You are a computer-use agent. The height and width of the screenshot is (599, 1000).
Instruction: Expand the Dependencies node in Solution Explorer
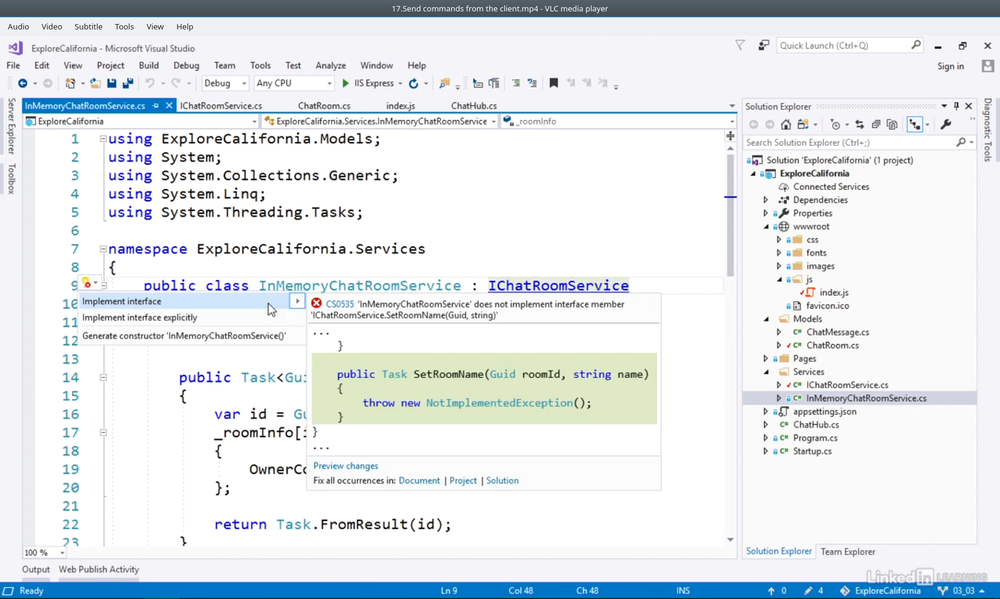pyautogui.click(x=766, y=200)
